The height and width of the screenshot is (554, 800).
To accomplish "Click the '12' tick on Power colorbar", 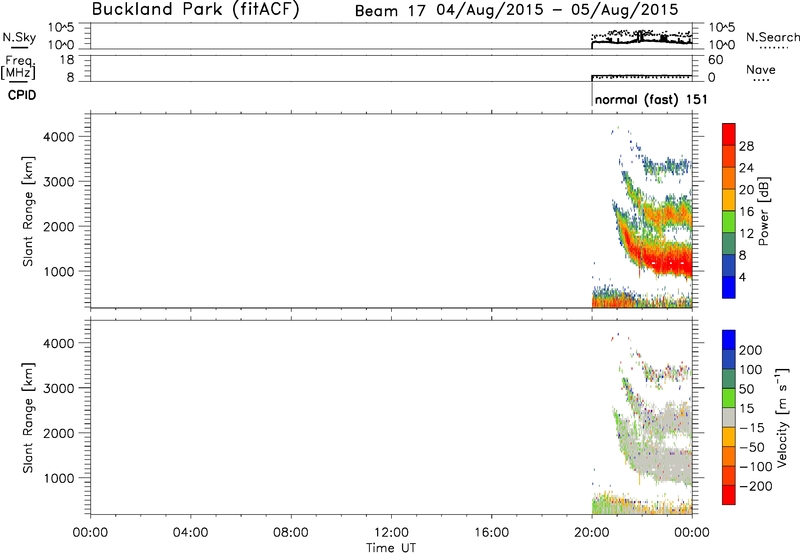I will 746,234.
